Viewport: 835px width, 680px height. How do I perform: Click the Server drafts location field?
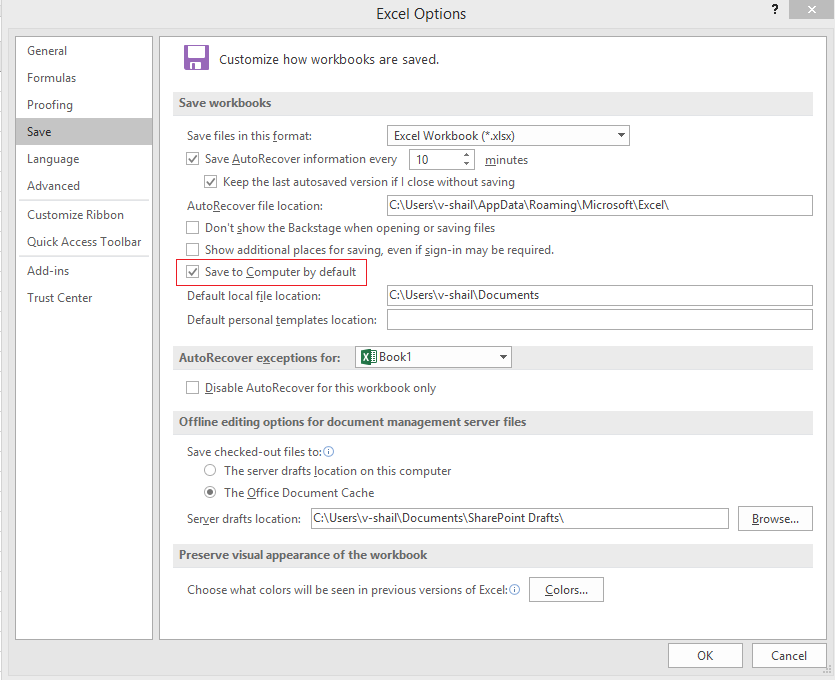(519, 518)
